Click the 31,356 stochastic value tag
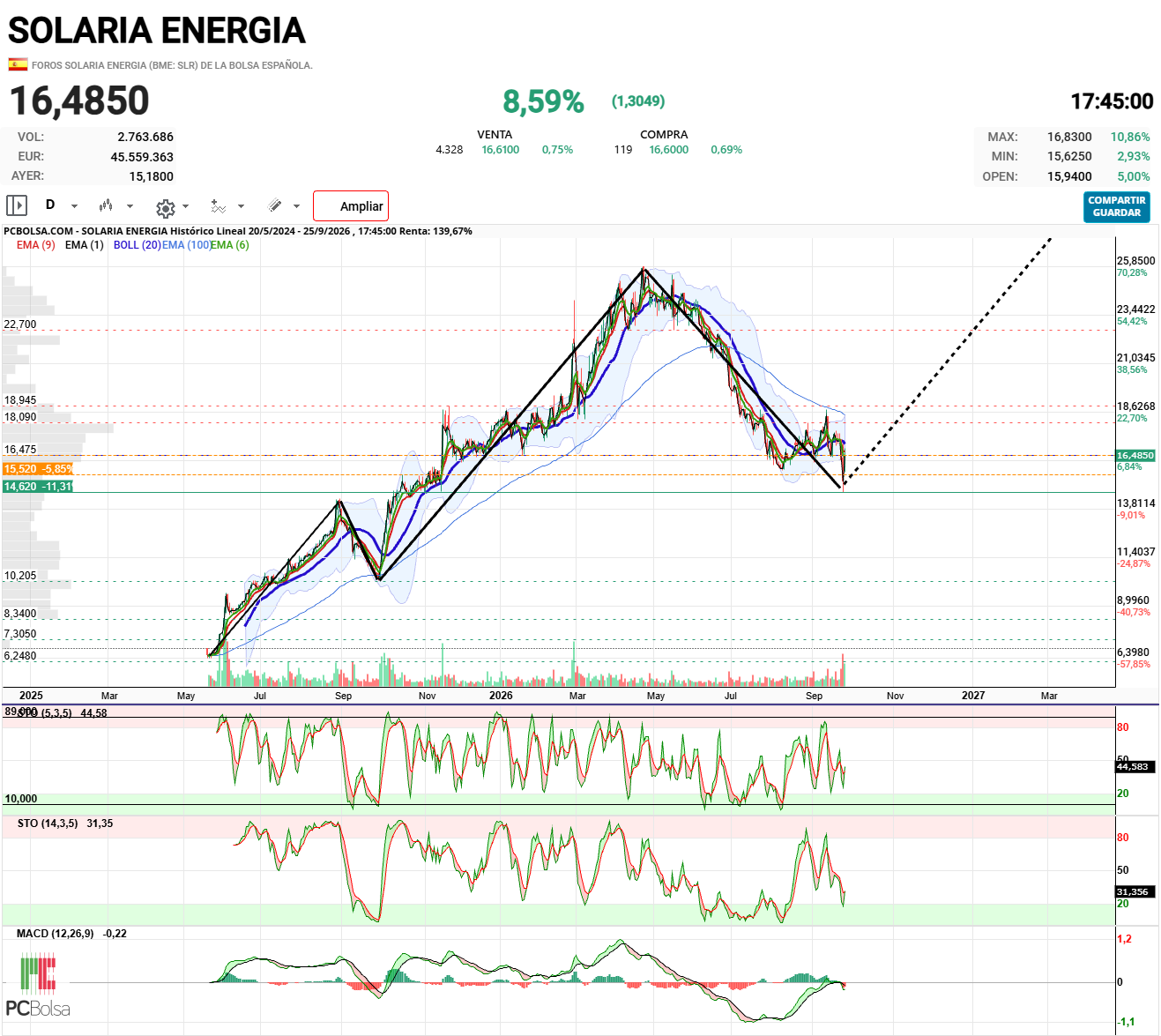This screenshot has height=1036, width=1161. click(1133, 891)
